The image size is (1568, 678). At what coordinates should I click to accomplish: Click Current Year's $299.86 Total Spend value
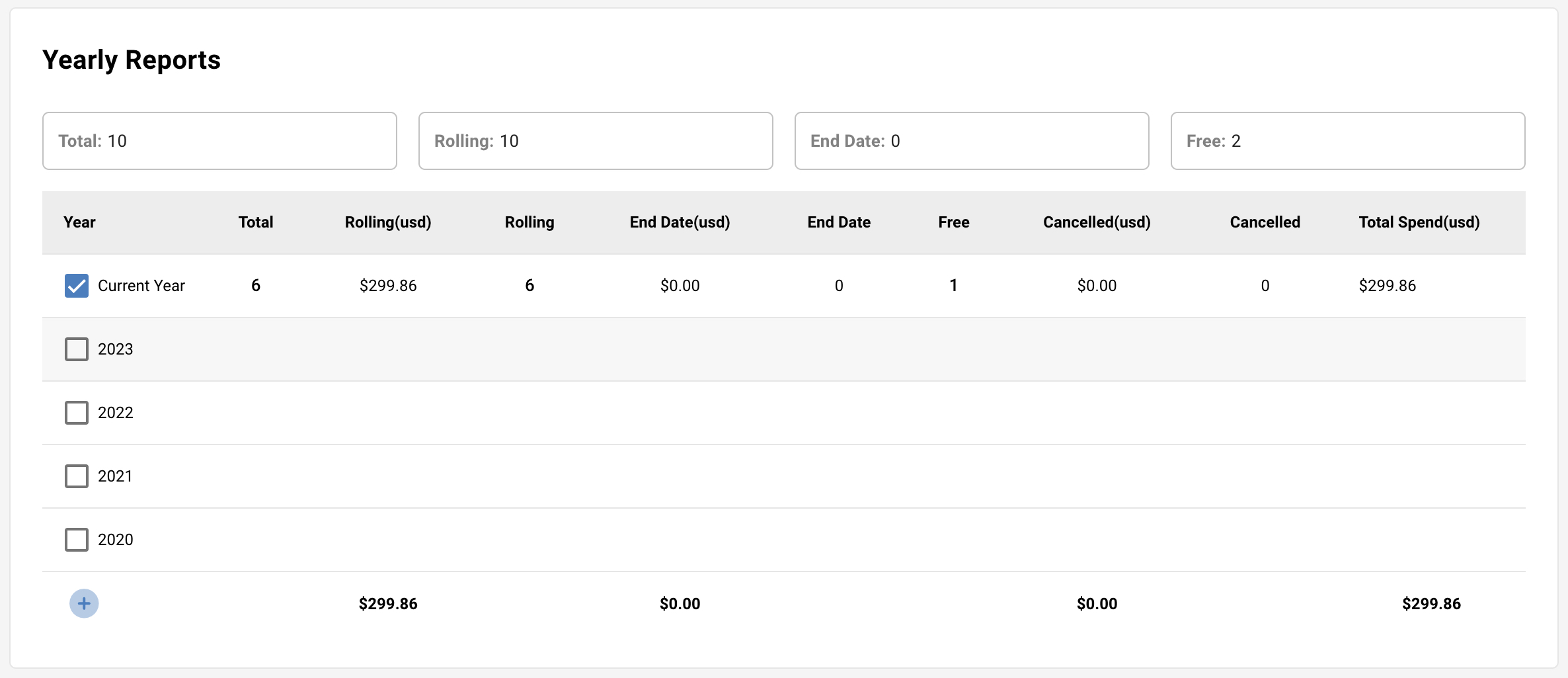1388,286
